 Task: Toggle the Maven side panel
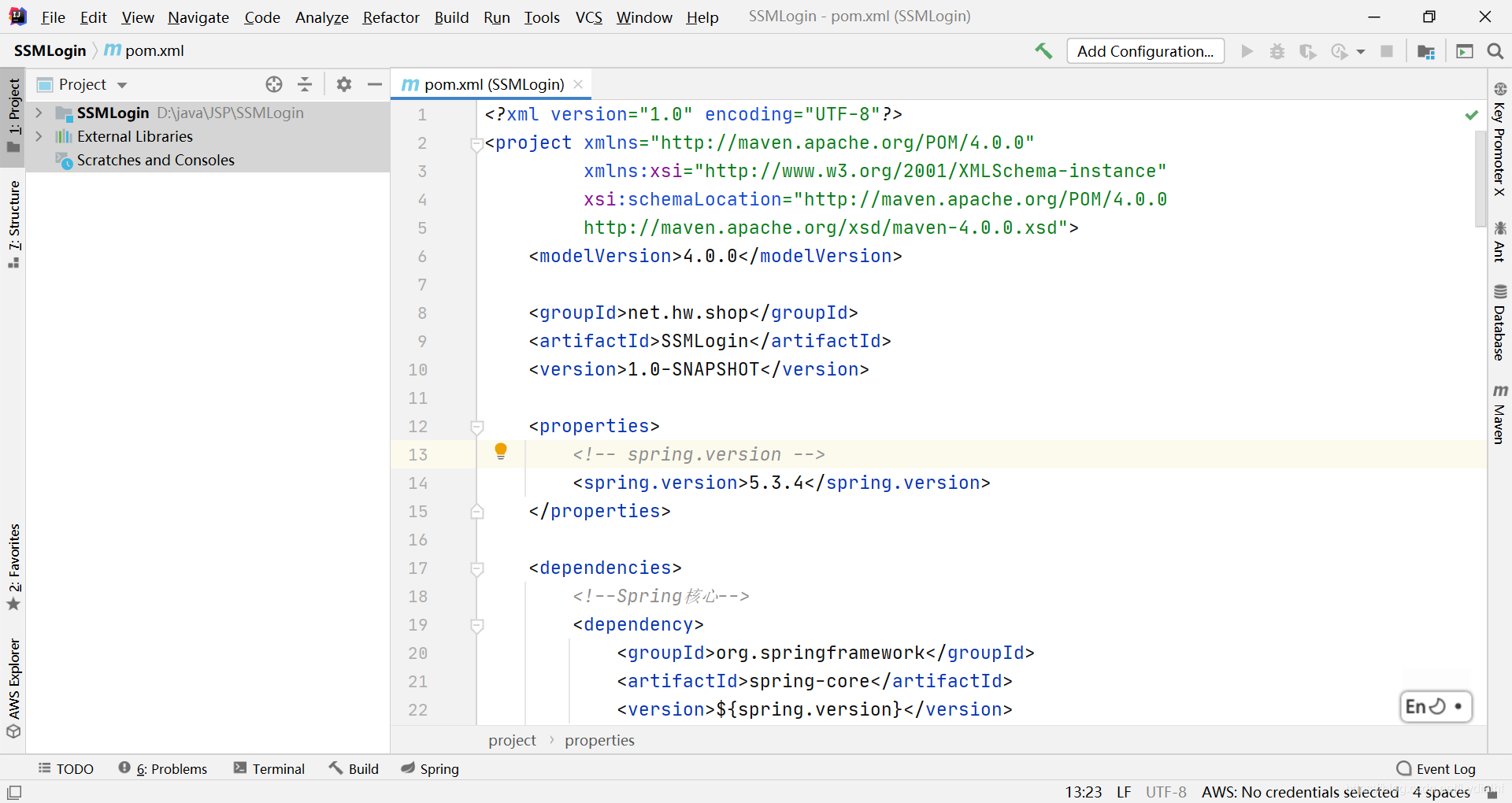pos(1499,414)
